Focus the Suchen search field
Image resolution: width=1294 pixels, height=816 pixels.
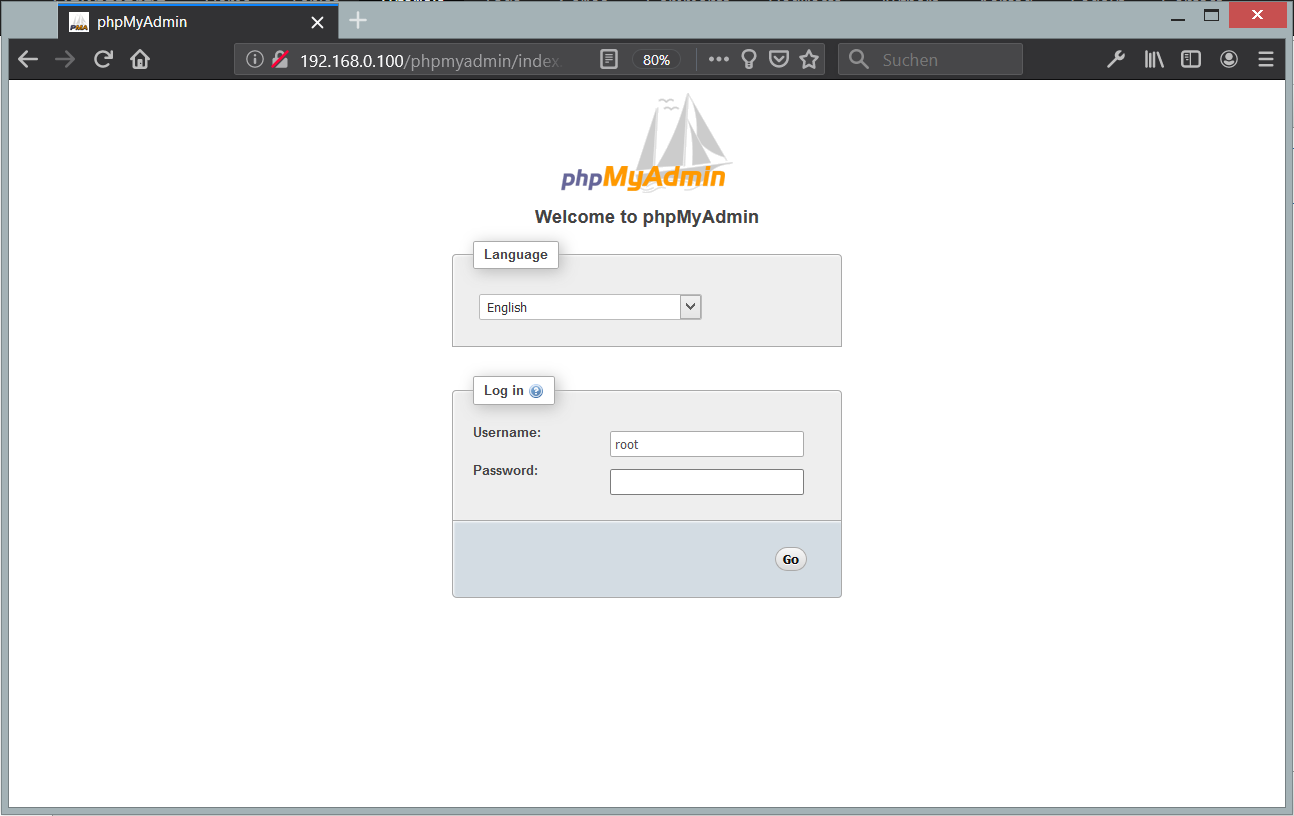click(930, 60)
